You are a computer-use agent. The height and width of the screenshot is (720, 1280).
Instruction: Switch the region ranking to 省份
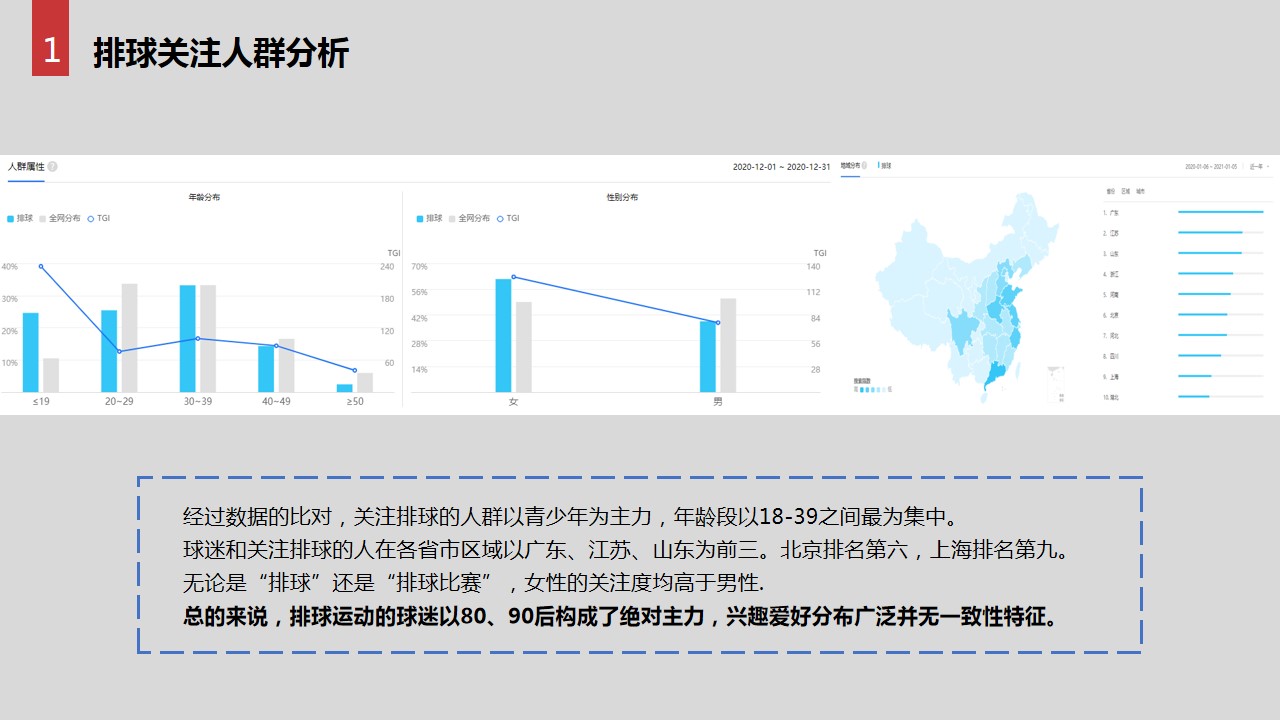click(x=1110, y=191)
